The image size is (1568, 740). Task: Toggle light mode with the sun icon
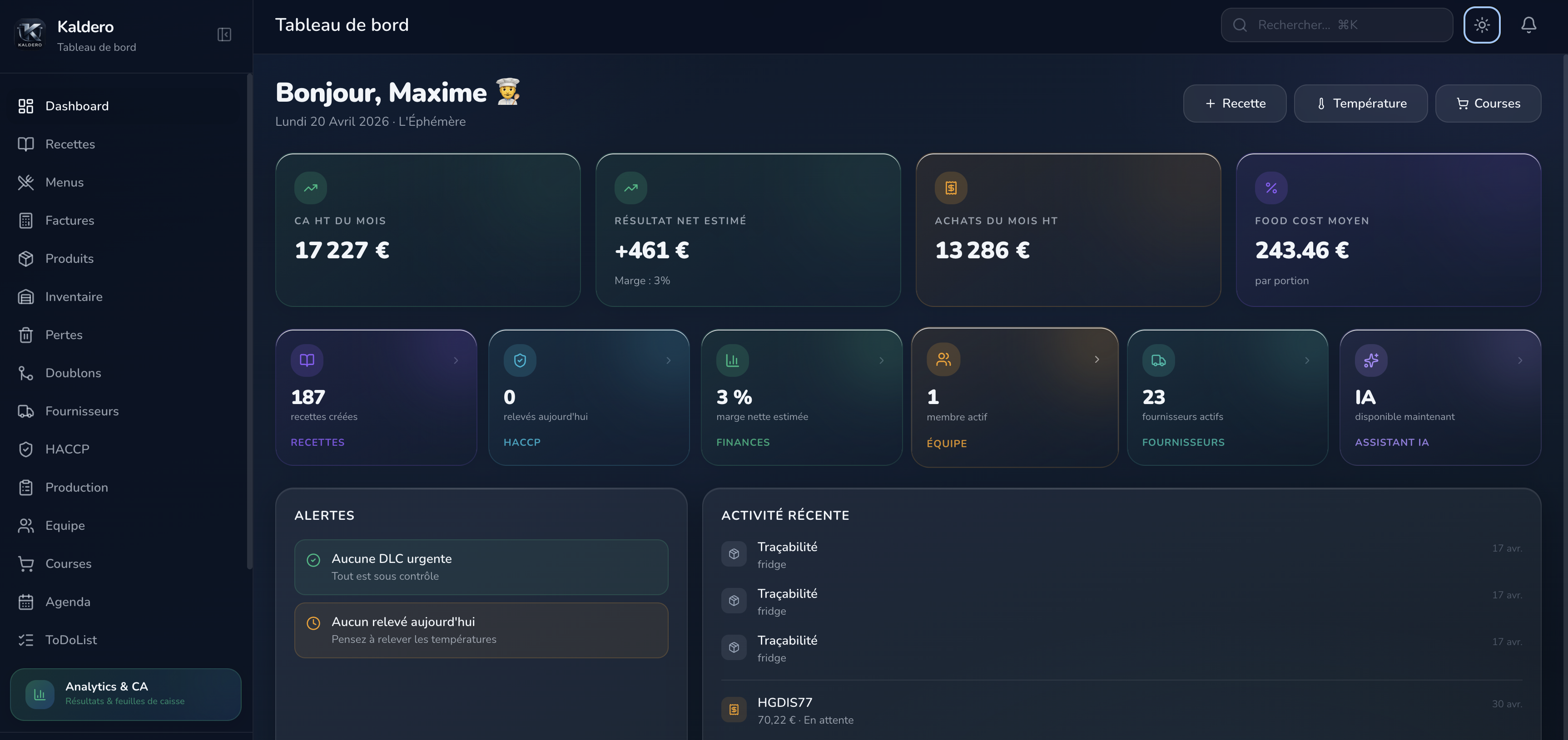click(x=1482, y=25)
